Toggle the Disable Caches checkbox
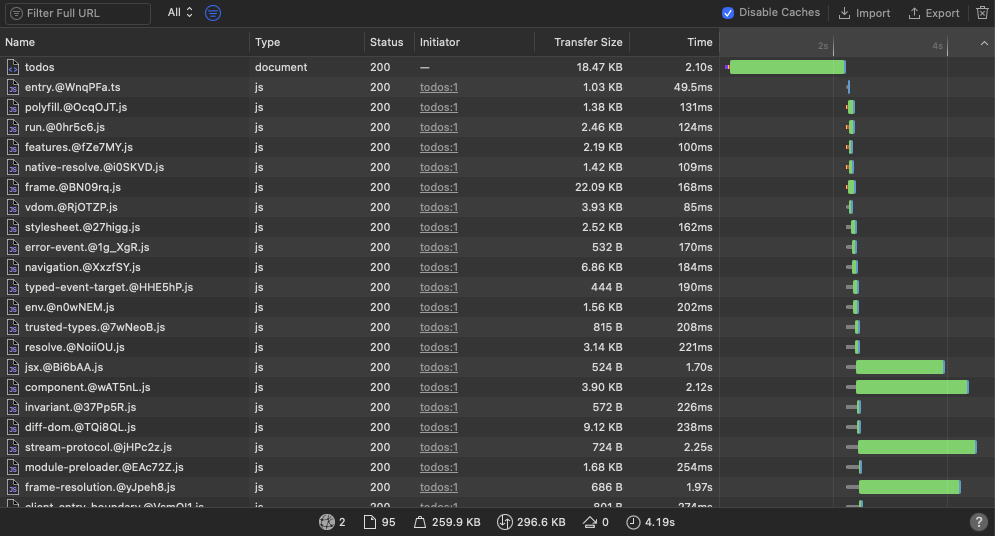 [728, 13]
